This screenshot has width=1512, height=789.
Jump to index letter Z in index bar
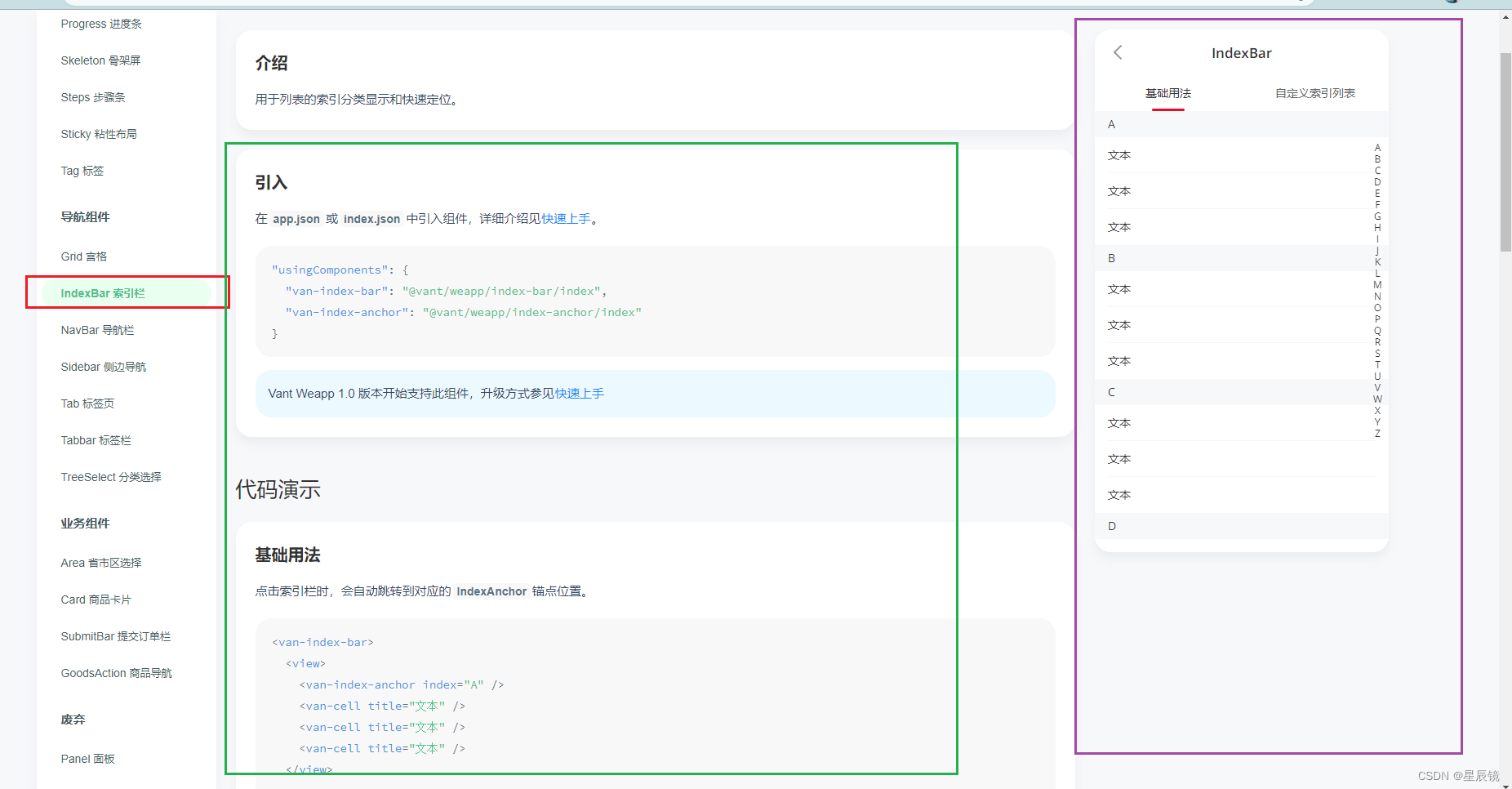click(x=1377, y=434)
